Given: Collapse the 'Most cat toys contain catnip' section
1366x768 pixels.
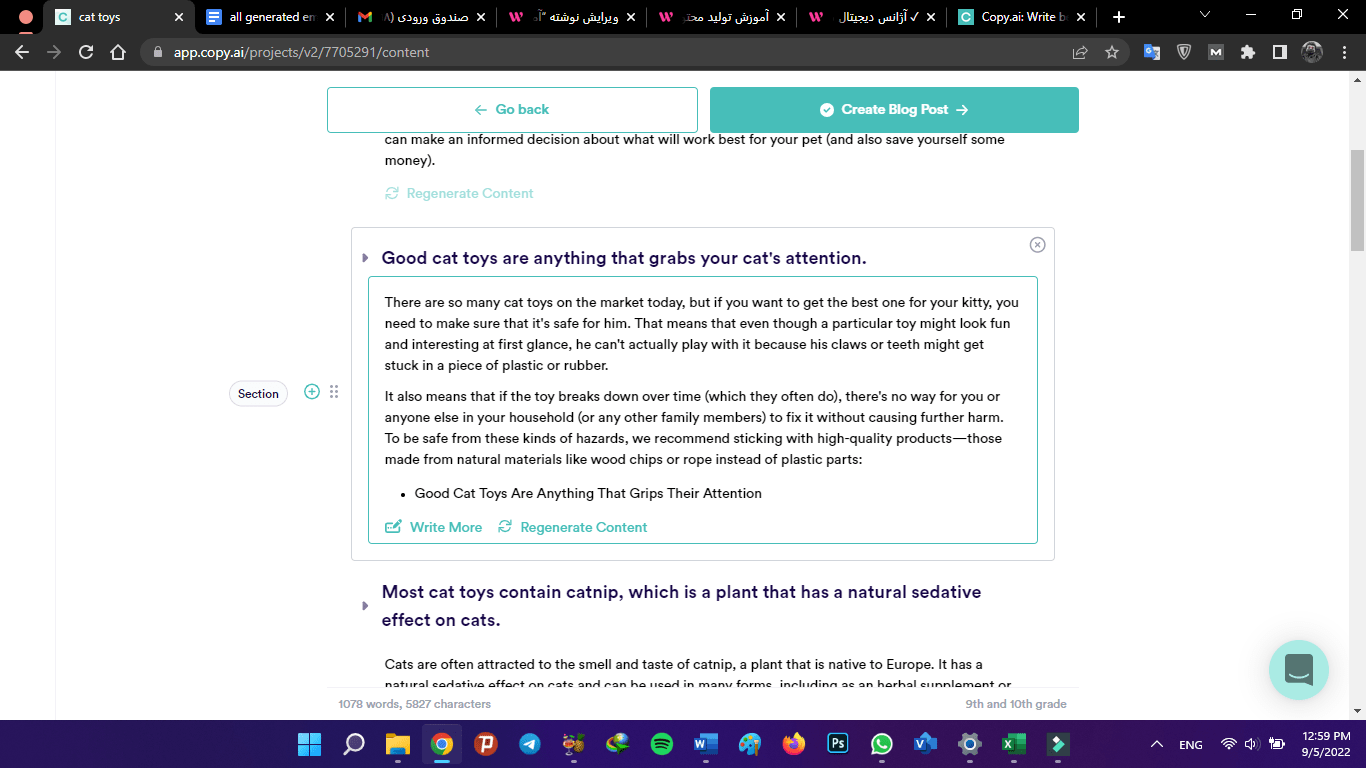Looking at the screenshot, I should pos(365,606).
